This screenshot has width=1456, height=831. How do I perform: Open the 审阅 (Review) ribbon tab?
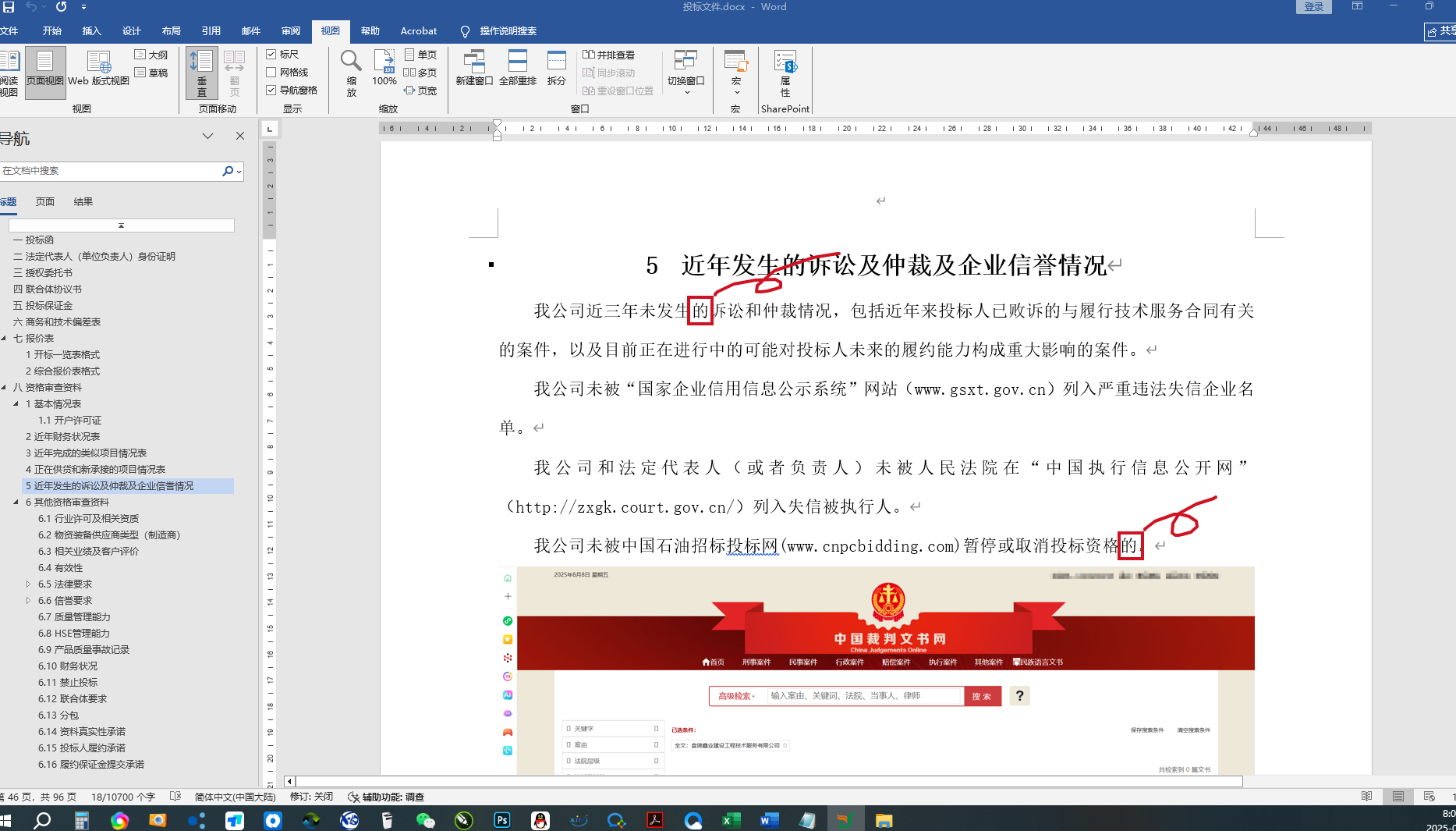tap(291, 31)
